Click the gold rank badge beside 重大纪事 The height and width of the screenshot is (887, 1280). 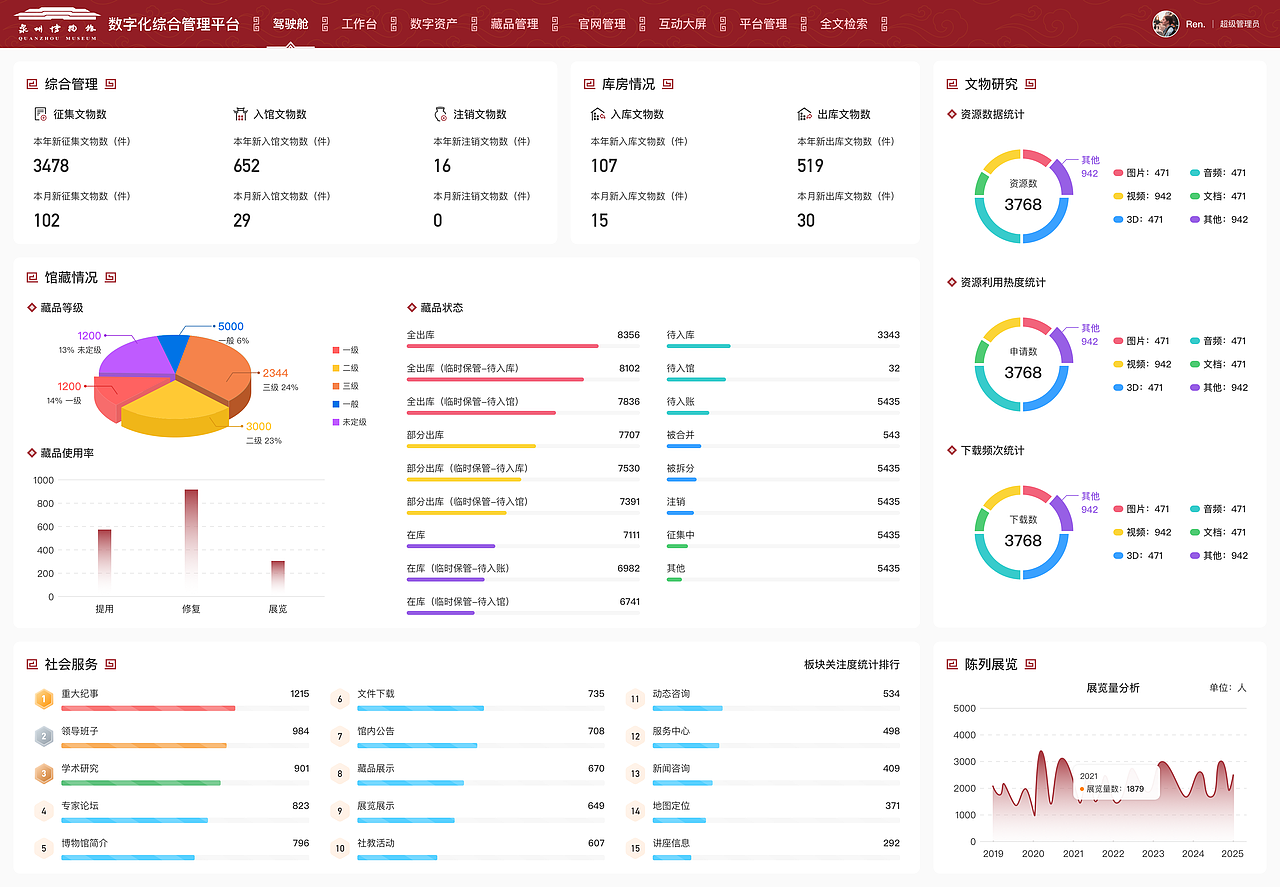click(x=44, y=698)
